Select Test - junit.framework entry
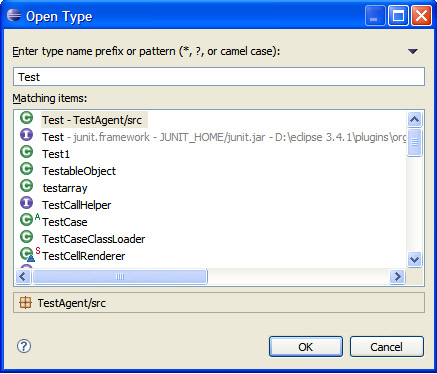The height and width of the screenshot is (374, 437). click(224, 137)
